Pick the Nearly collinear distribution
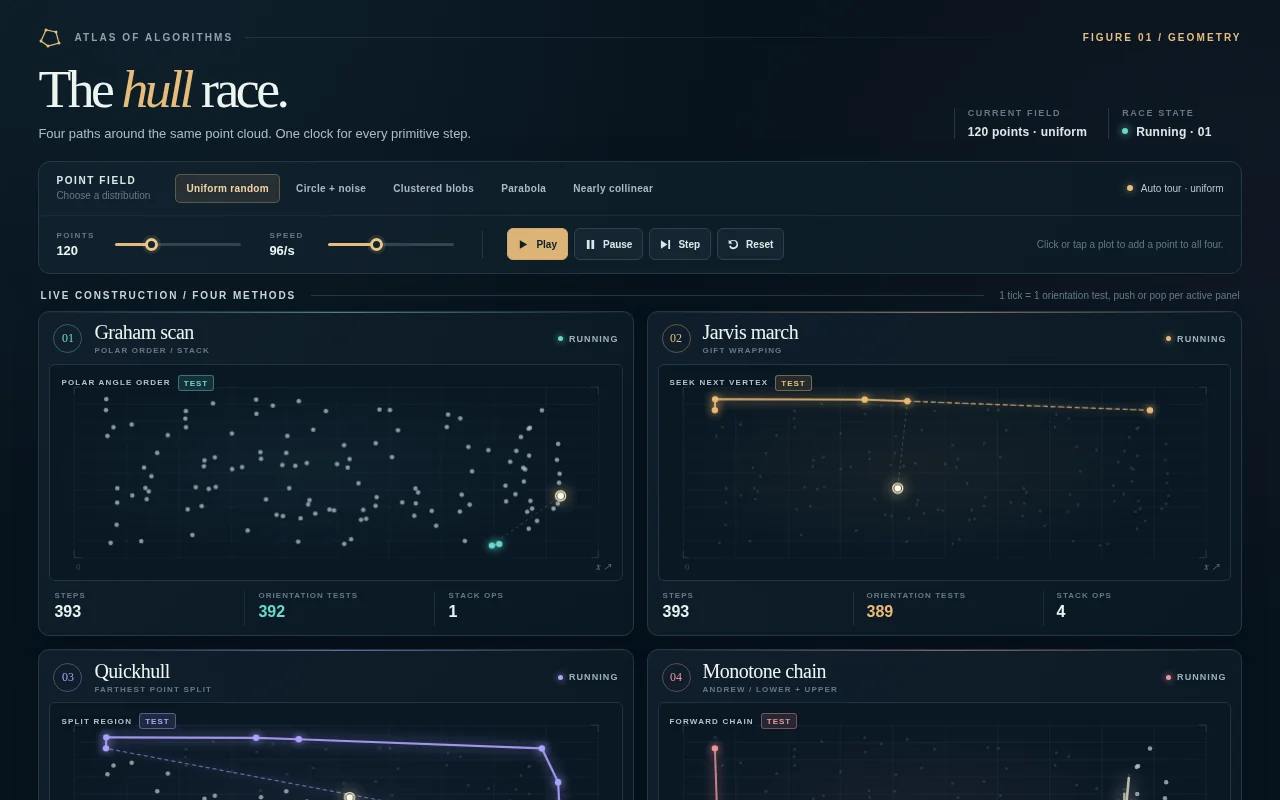1280x800 pixels. coord(613,188)
